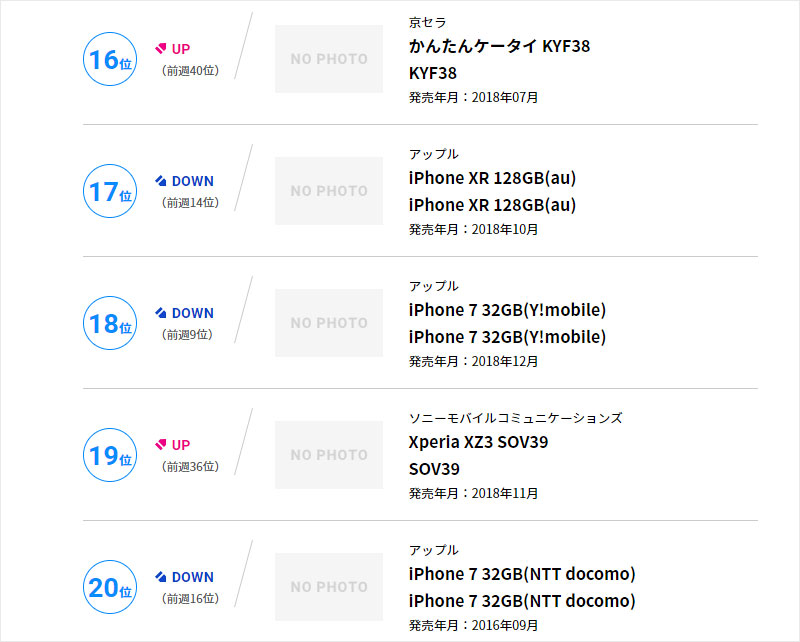Click the ソニーモバイルコミュニケーションズ maker name

515,418
